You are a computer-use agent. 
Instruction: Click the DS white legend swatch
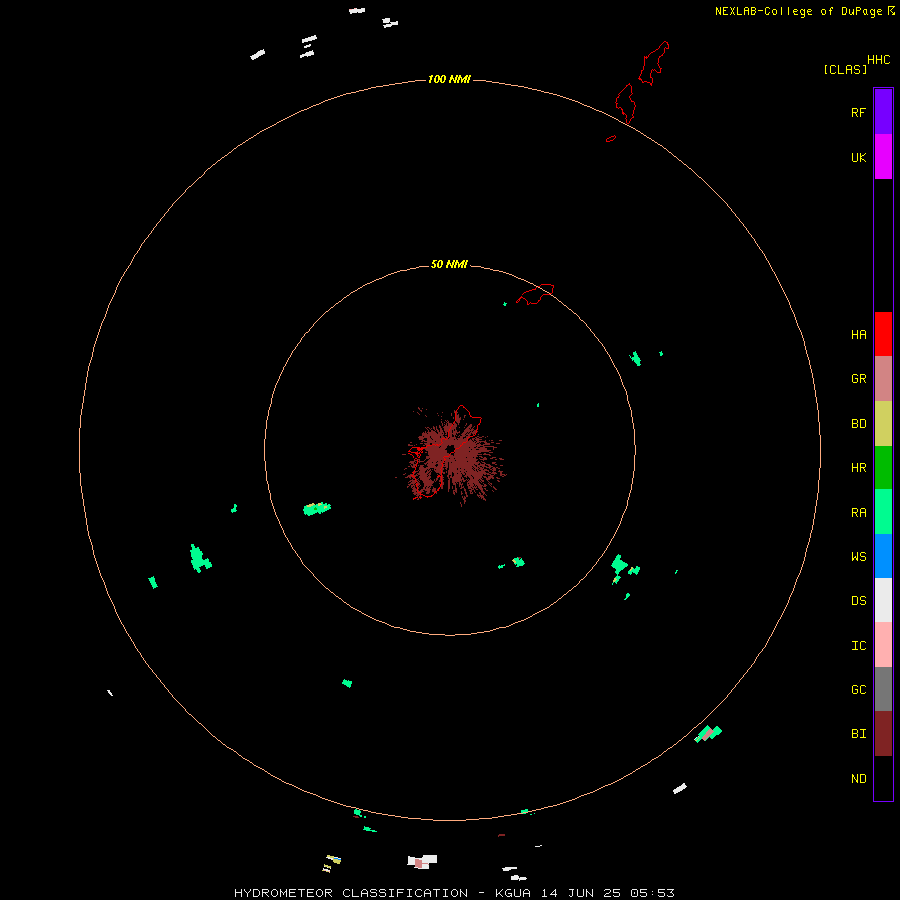point(883,600)
